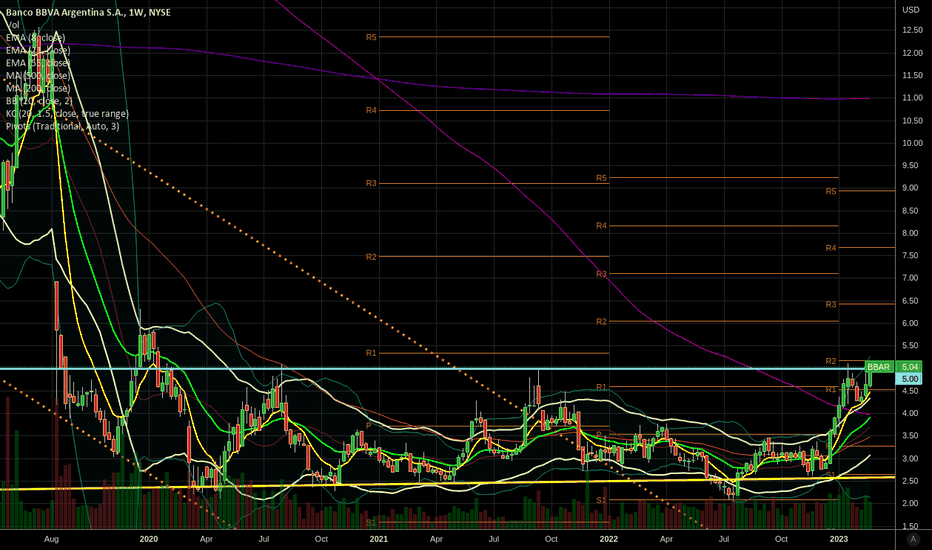Click the 9.00 price axis label

tap(911, 188)
